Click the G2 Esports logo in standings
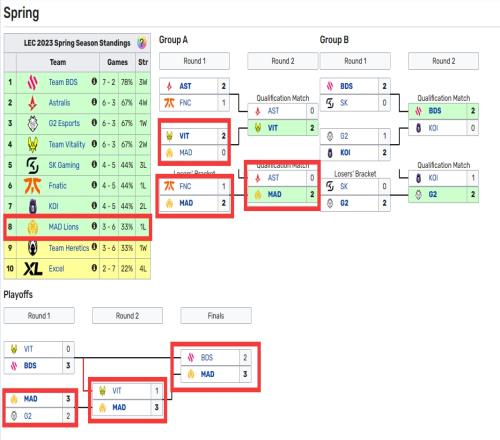Viewport: 500px width, 440px height. coord(32,124)
